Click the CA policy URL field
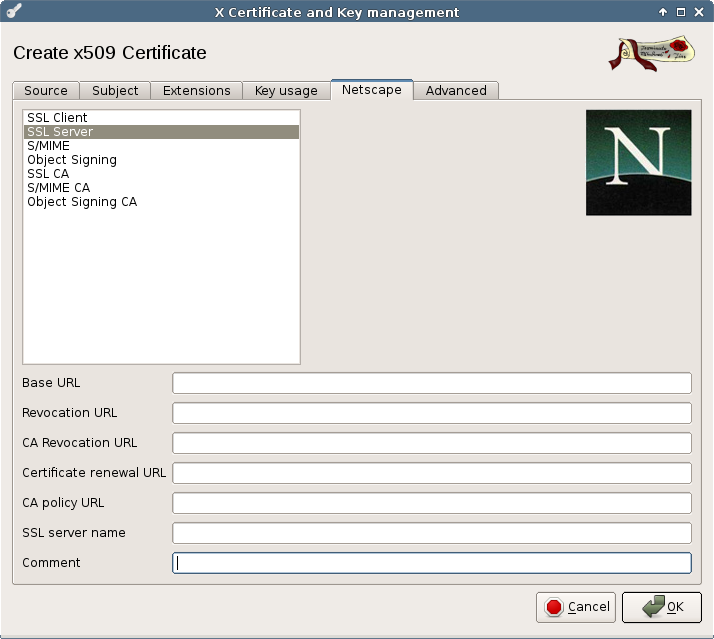 (432, 503)
